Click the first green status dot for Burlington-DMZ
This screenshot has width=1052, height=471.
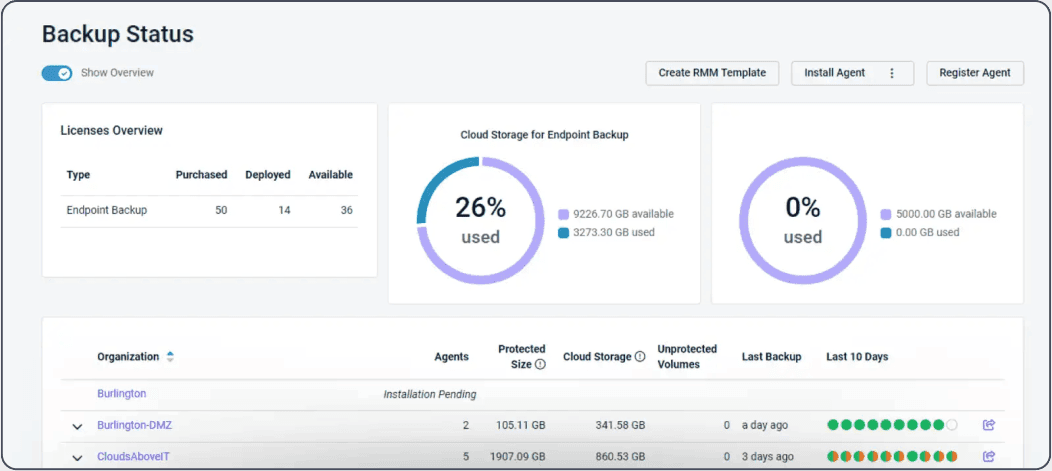tap(832, 425)
